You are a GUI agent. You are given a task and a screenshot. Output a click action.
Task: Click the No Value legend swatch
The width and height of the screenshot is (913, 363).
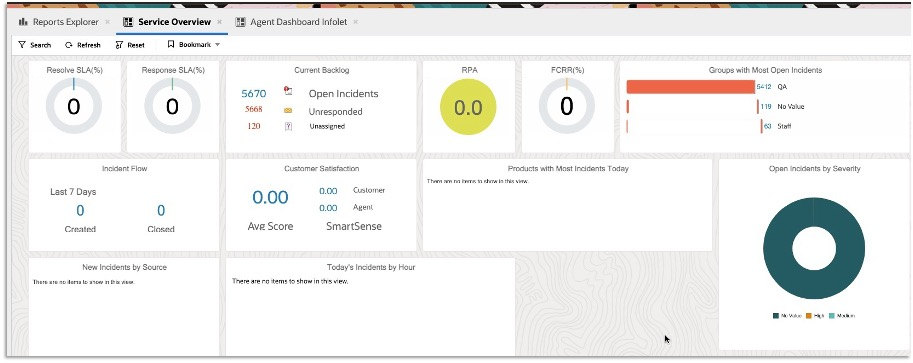point(776,316)
